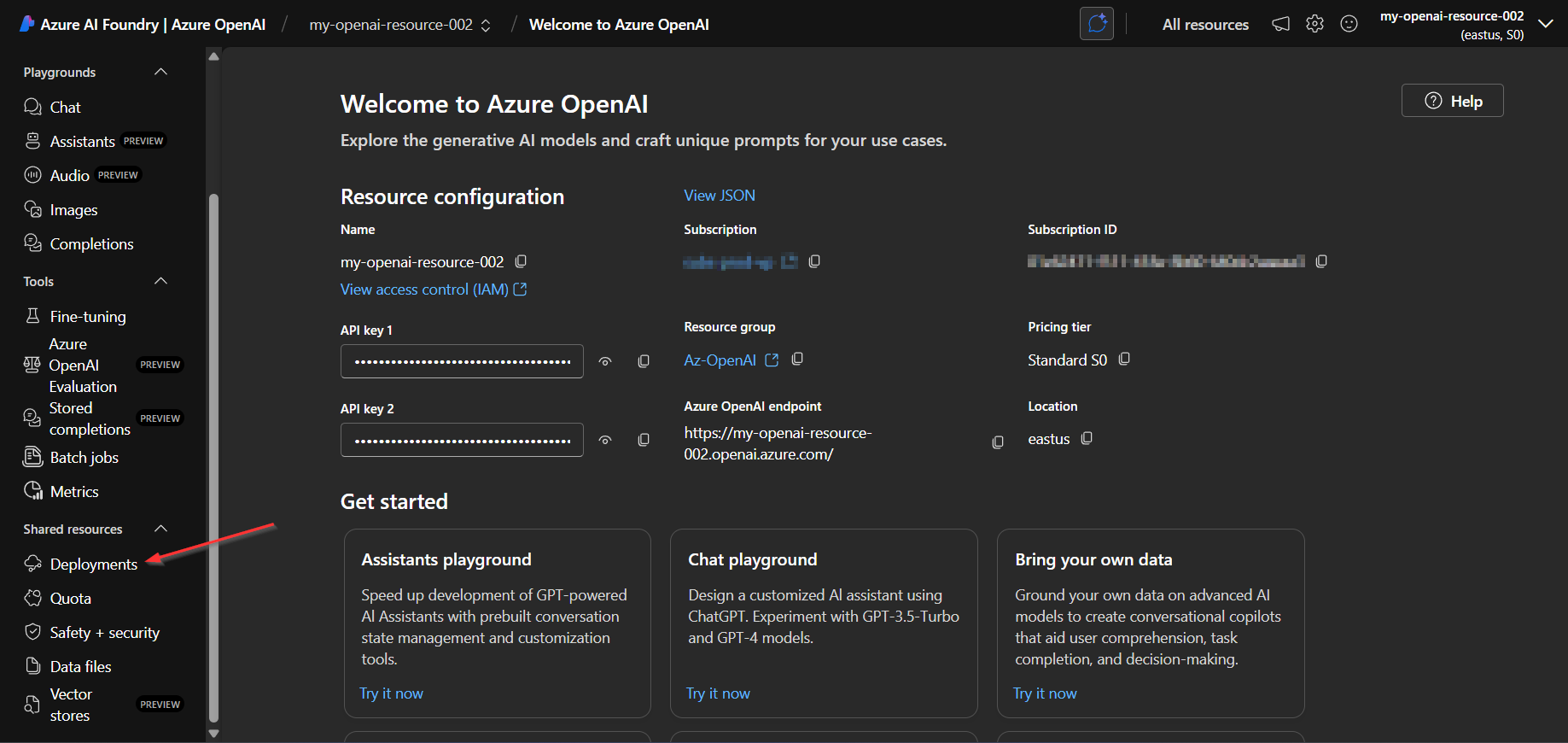Click the Welcome to Azure OpenAI breadcrumb
This screenshot has height=743, width=1568.
(619, 25)
